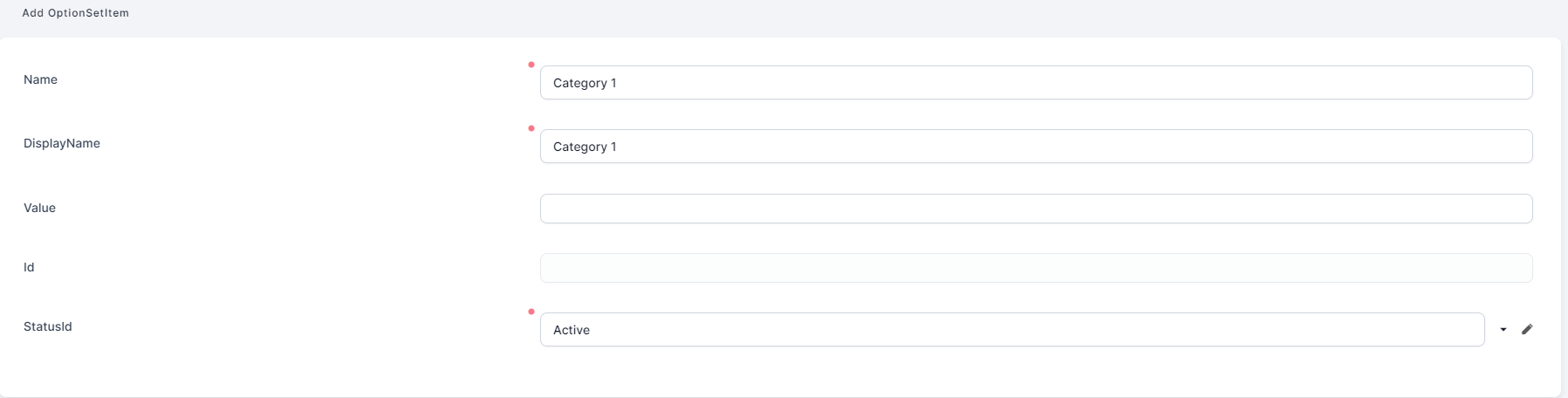1568x398 pixels.
Task: Click the StatusId label
Action: pyautogui.click(x=48, y=326)
